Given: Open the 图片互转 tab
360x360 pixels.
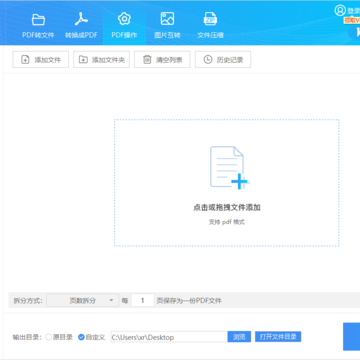Looking at the screenshot, I should coord(167,26).
